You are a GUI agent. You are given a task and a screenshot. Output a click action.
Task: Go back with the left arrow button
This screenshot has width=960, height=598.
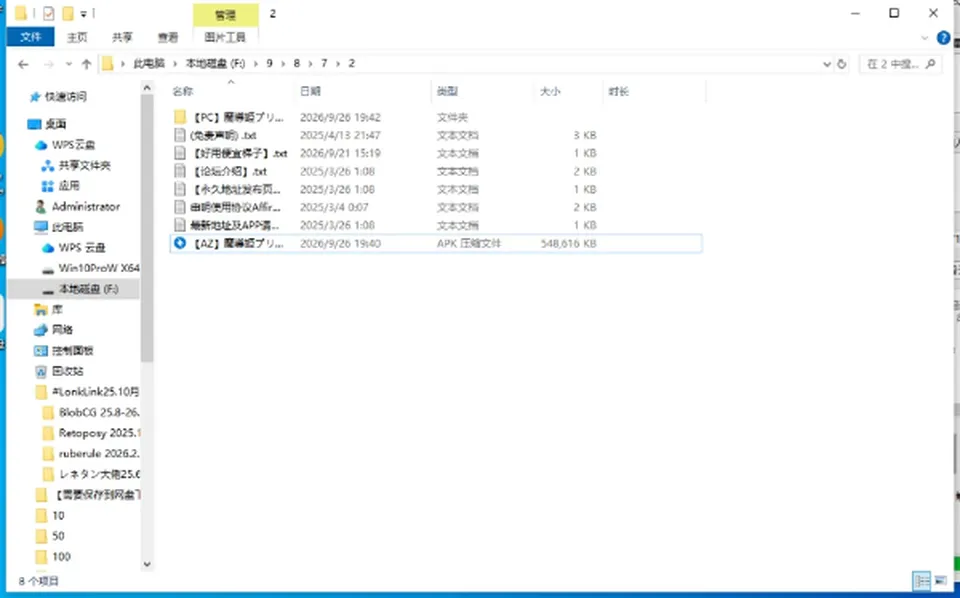[23, 64]
